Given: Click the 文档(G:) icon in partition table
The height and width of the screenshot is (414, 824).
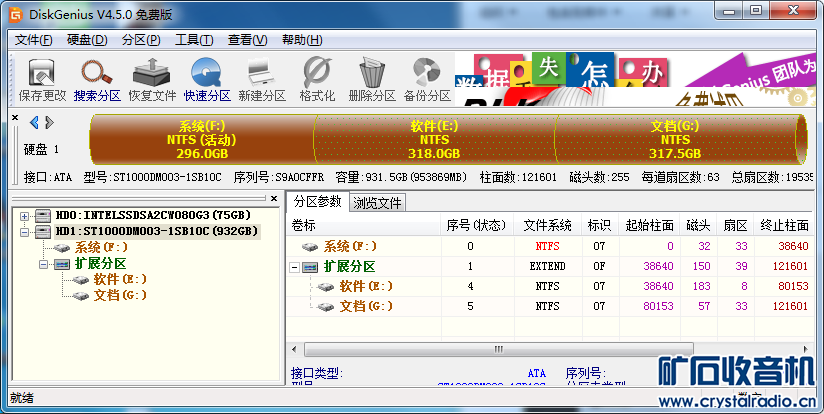Looking at the screenshot, I should [325, 307].
